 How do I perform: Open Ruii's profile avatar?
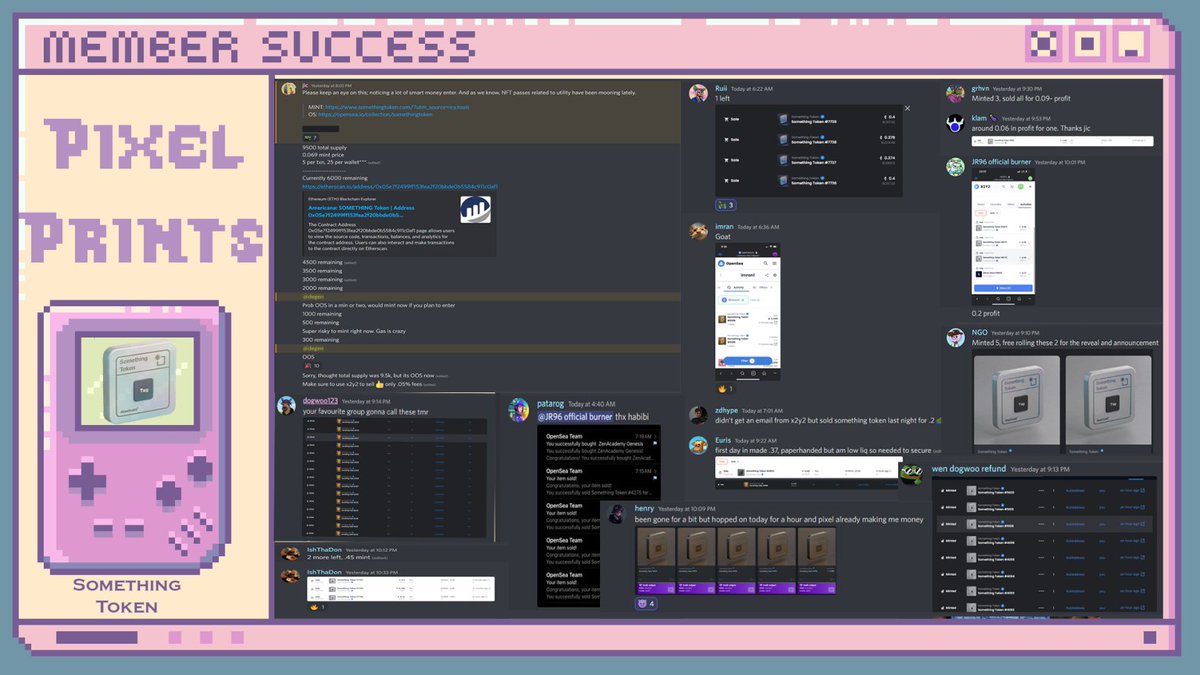[x=699, y=92]
